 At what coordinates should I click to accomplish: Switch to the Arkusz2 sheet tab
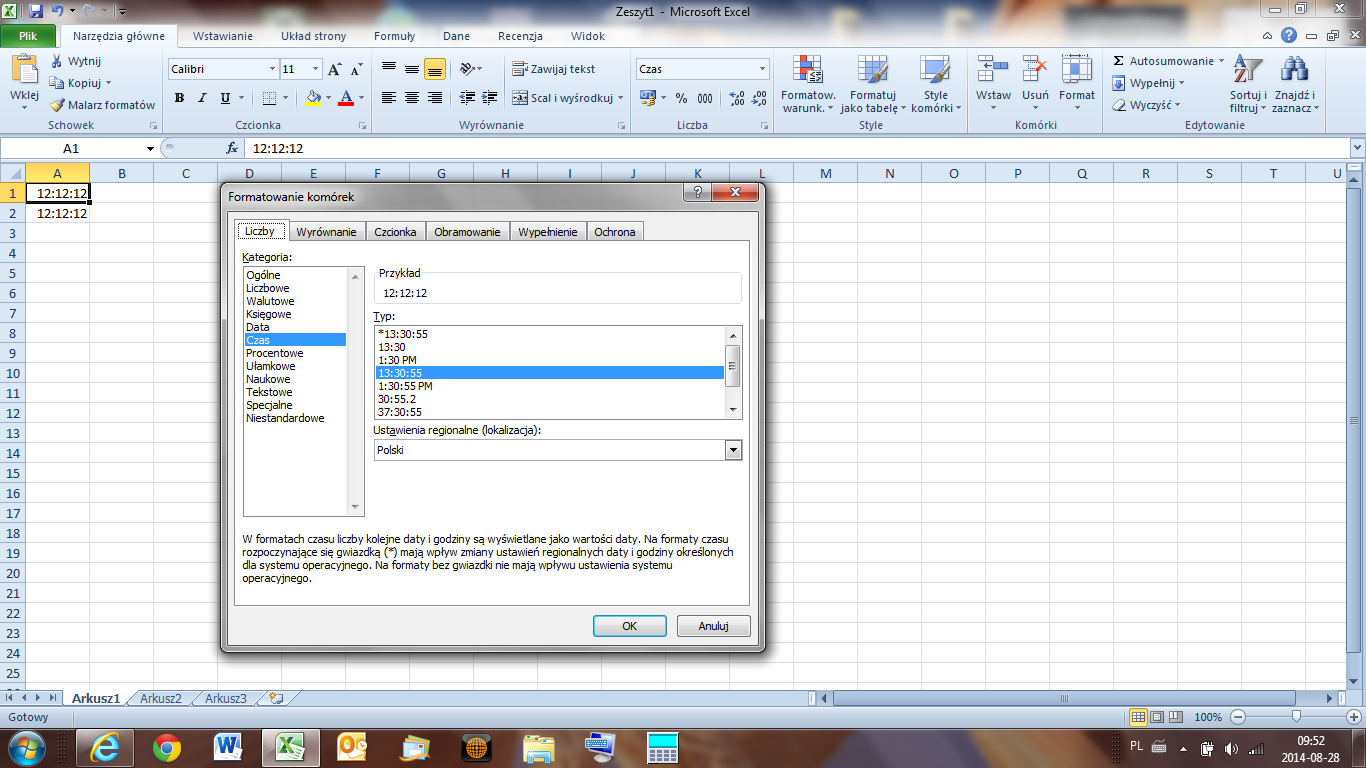pyautogui.click(x=162, y=699)
